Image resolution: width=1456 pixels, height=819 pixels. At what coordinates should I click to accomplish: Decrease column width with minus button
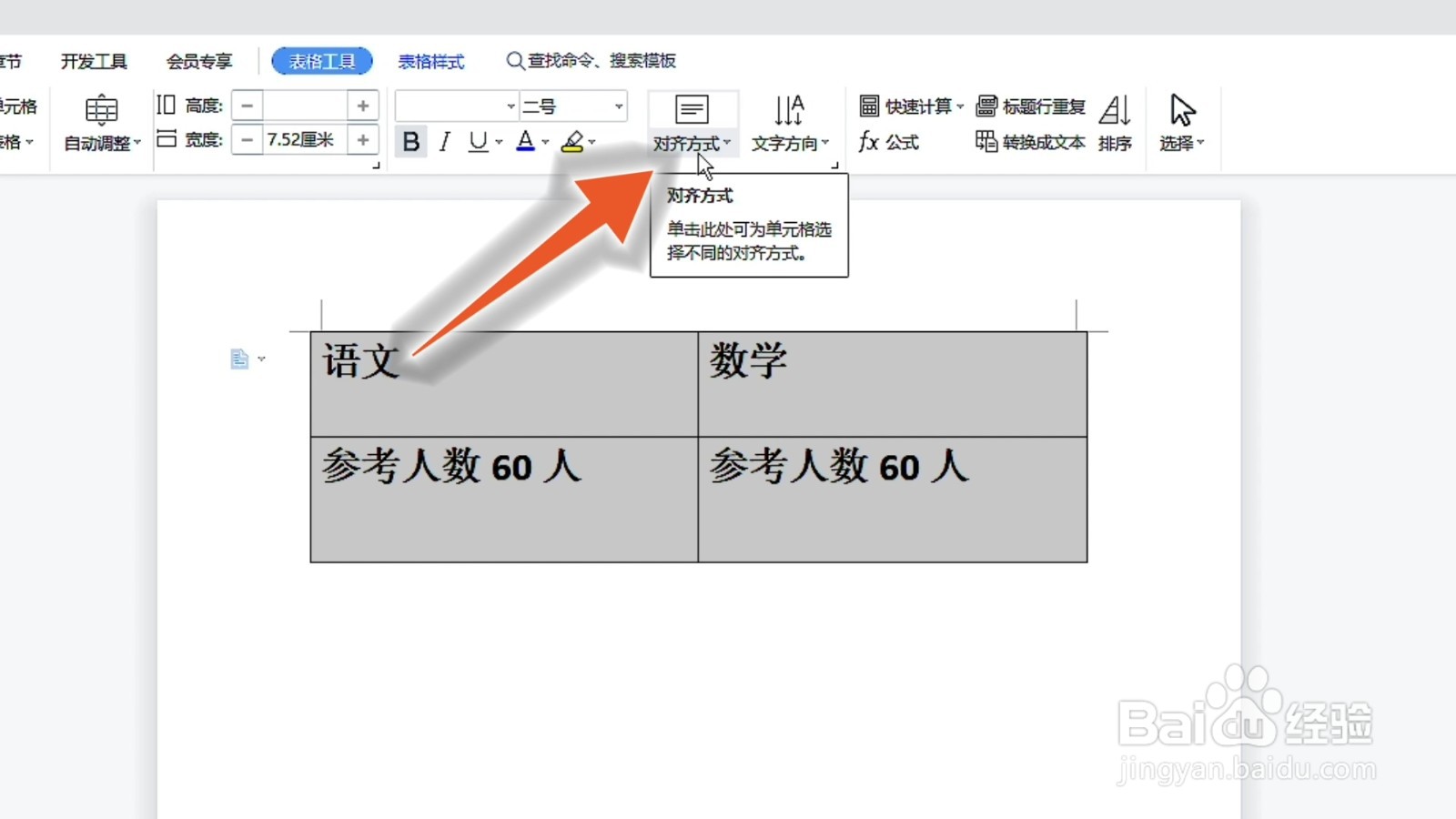(x=247, y=139)
